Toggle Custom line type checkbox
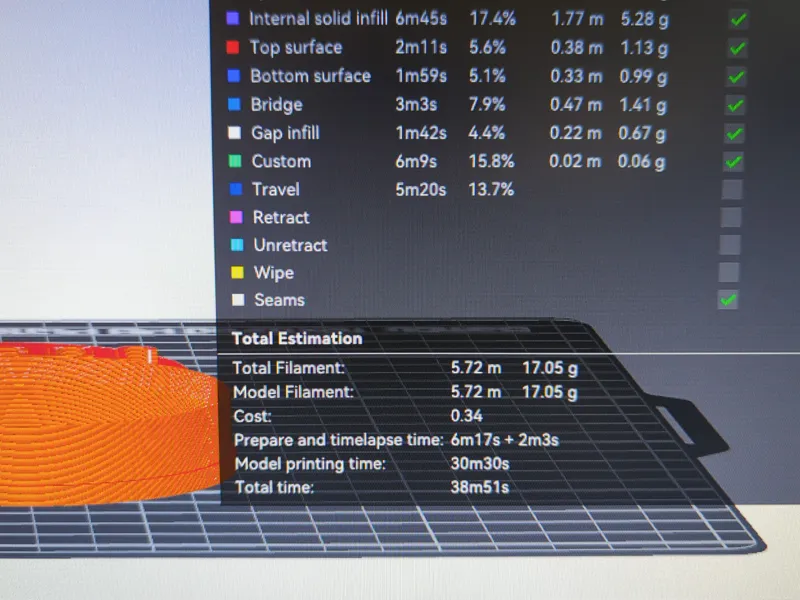Viewport: 800px width, 600px height. click(x=733, y=162)
